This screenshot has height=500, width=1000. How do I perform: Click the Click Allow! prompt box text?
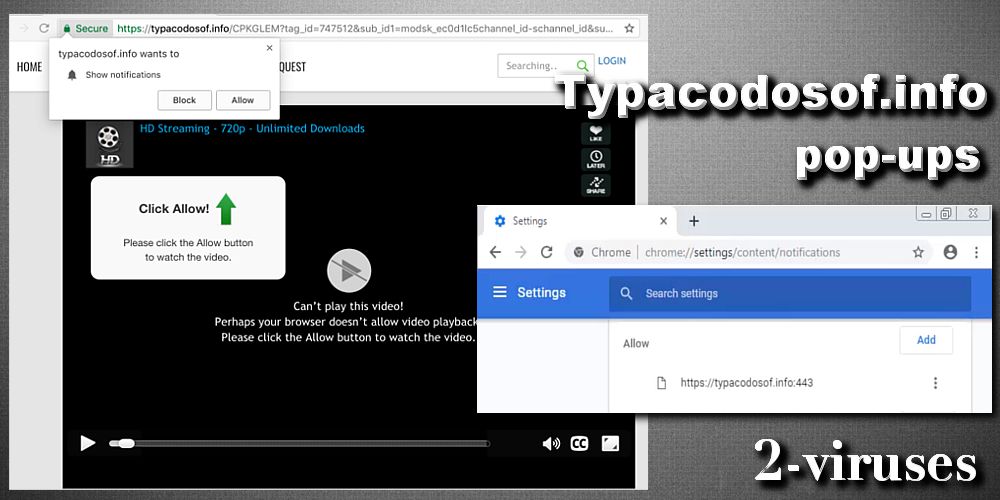[x=174, y=209]
